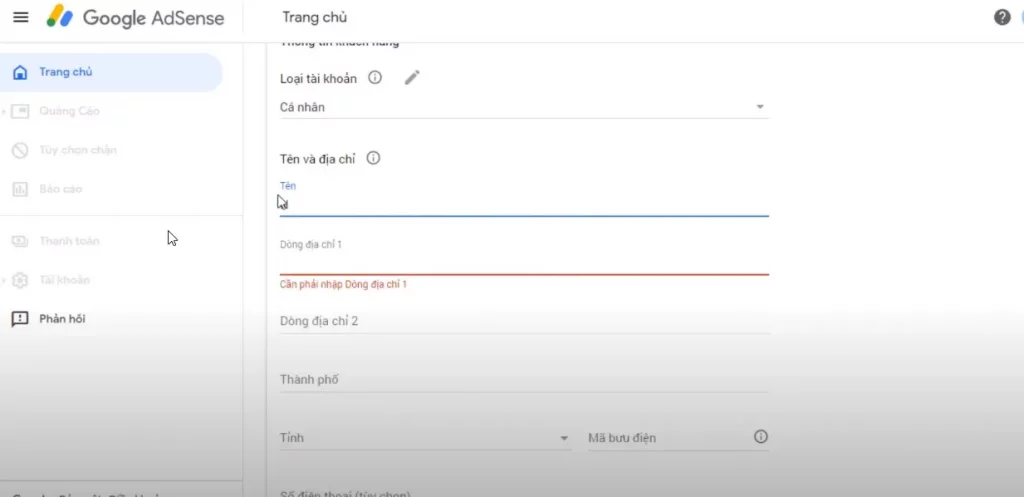Open the Cá nhân account type dropdown
The width and height of the screenshot is (1024, 497).
(x=523, y=107)
